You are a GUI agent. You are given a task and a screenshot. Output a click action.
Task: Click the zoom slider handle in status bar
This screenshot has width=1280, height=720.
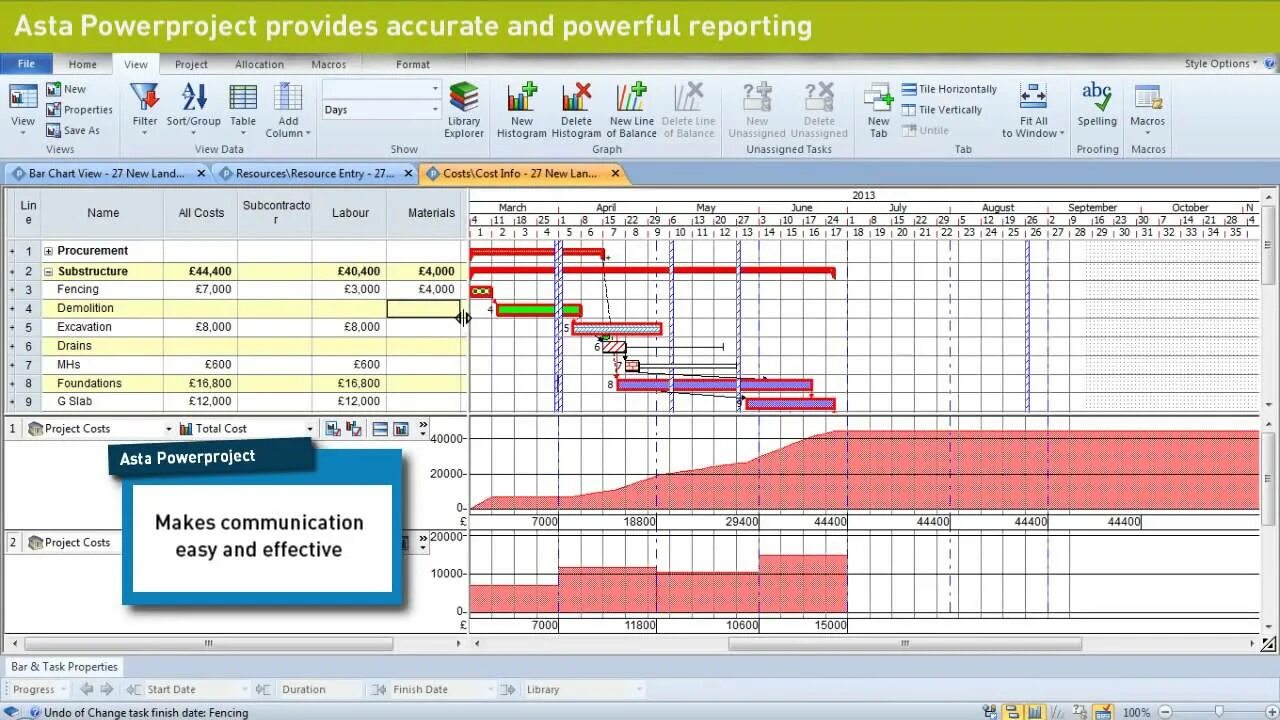1219,712
